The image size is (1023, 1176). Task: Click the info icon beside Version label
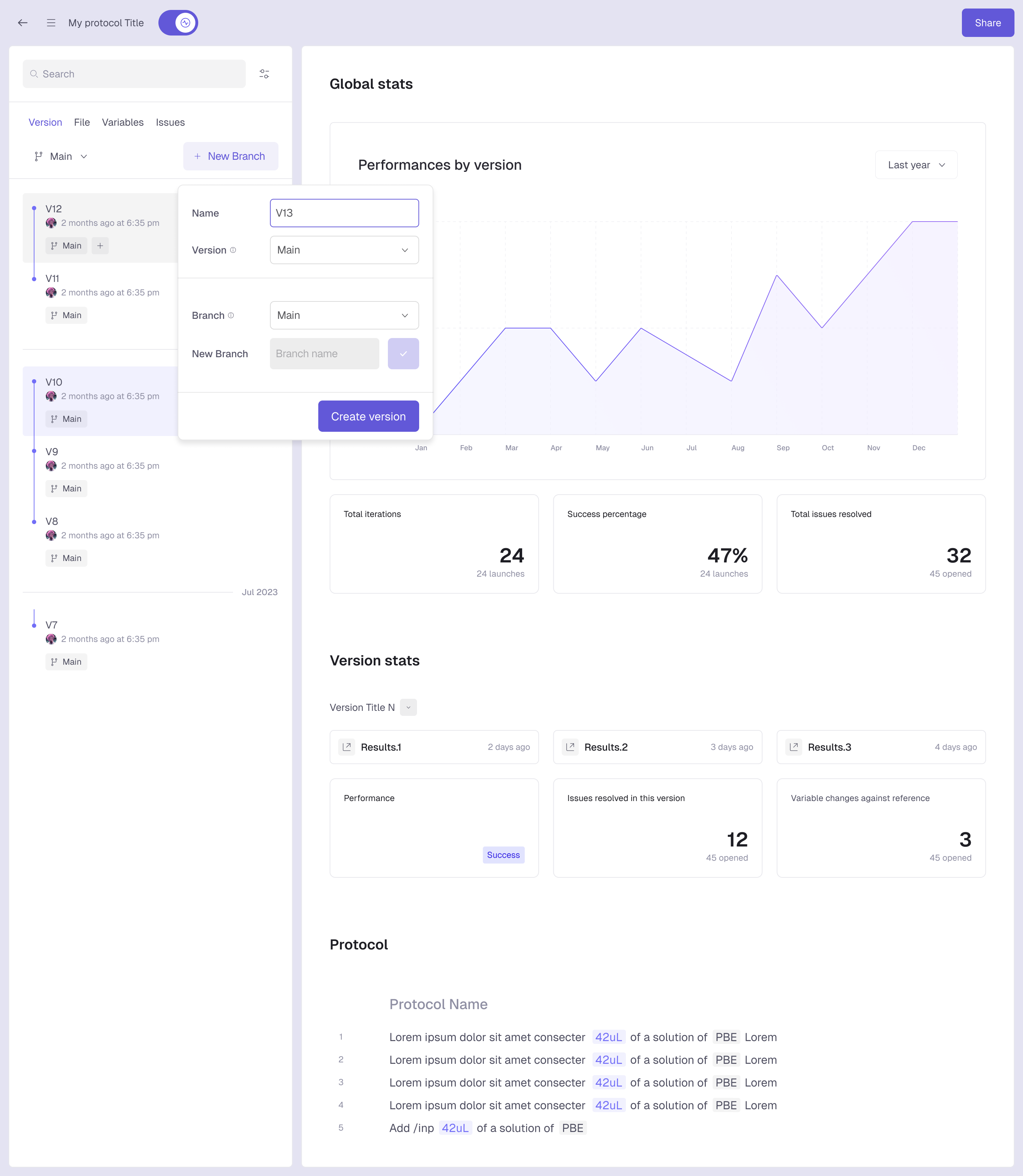233,250
